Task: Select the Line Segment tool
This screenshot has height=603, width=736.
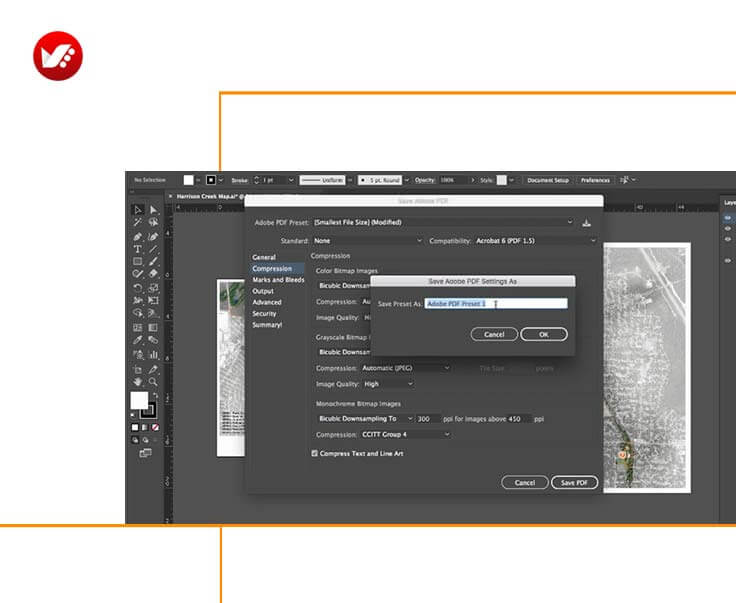Action: point(153,249)
